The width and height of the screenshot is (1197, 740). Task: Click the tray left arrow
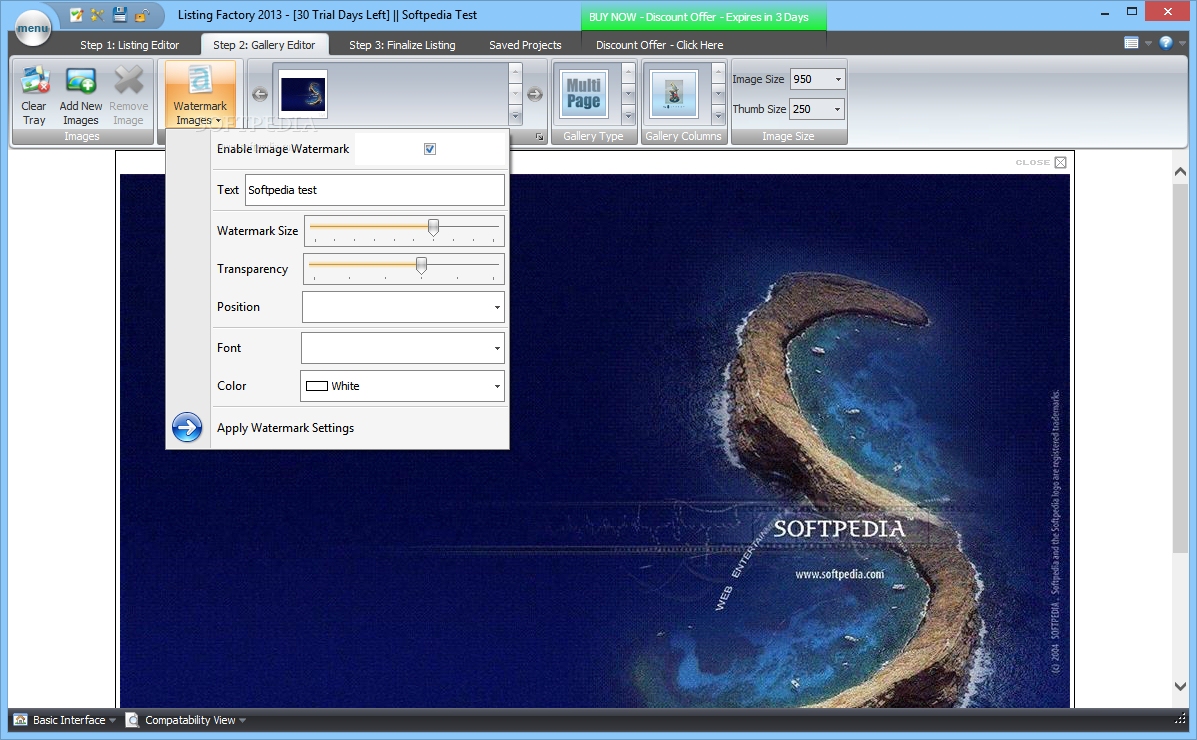point(260,95)
